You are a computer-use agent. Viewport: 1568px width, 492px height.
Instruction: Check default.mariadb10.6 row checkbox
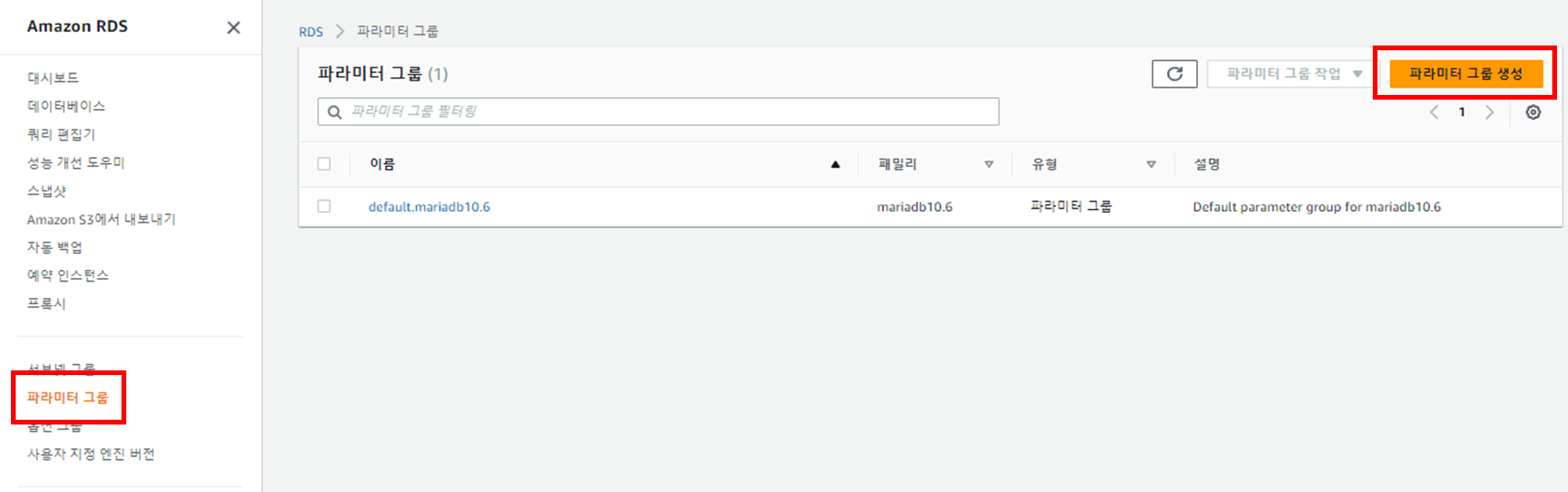[324, 206]
